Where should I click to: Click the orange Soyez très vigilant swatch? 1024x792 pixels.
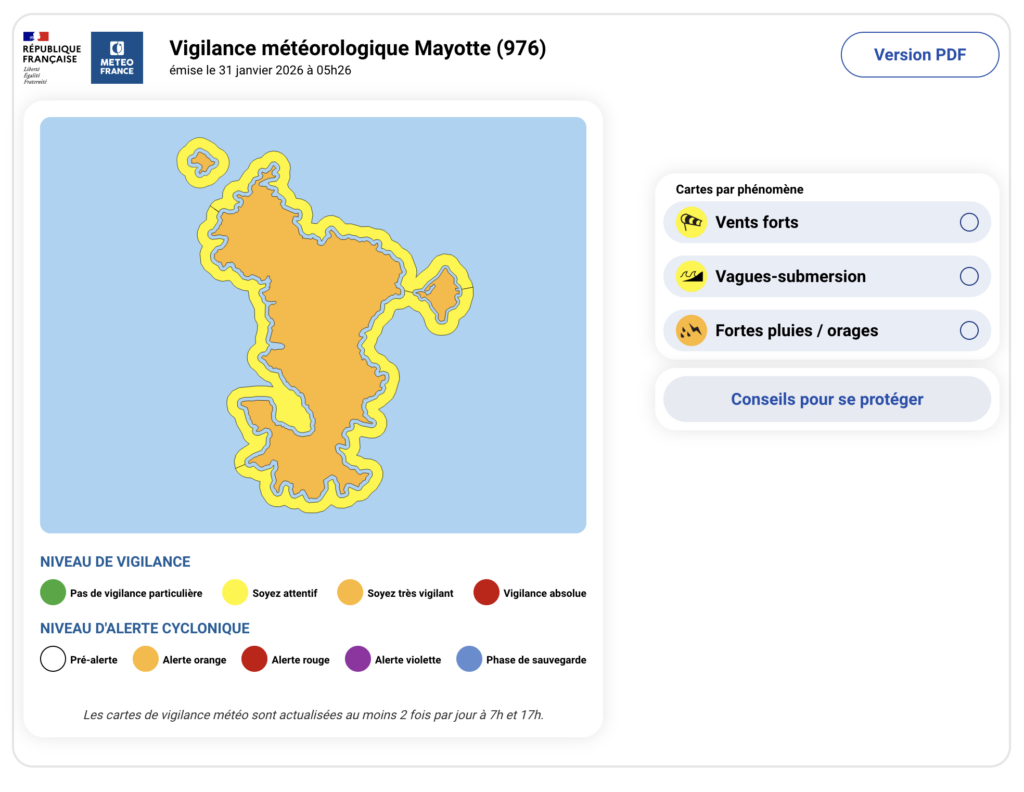point(349,592)
